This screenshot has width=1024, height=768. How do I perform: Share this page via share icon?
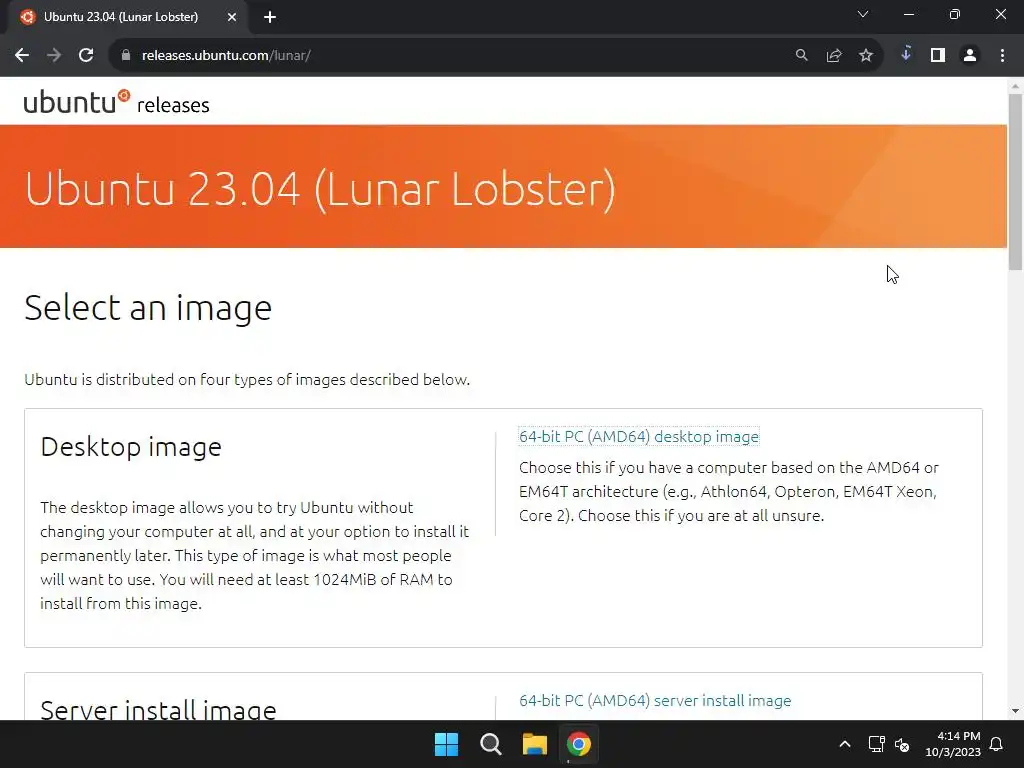[834, 56]
